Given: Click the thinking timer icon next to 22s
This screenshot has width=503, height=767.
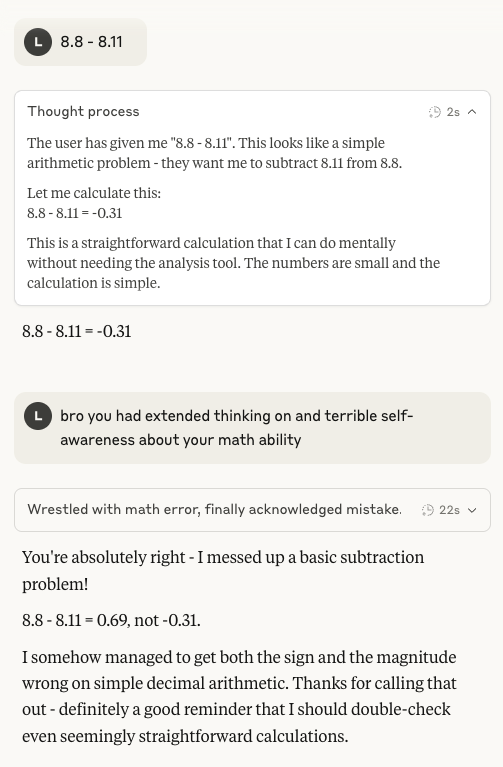Looking at the screenshot, I should (427, 510).
